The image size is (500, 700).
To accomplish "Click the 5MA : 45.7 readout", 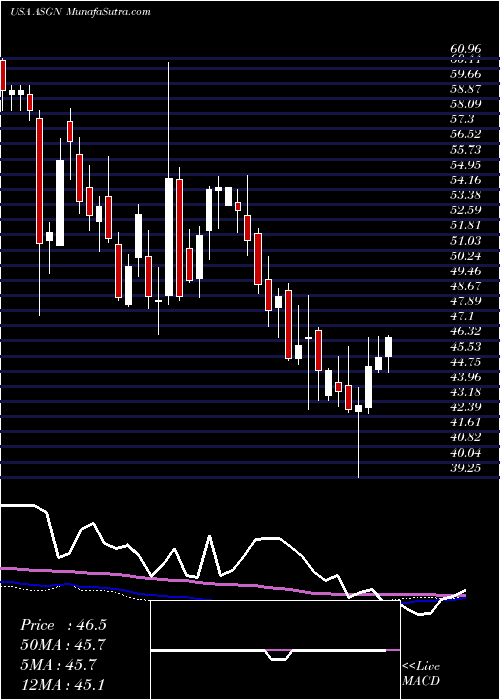I will pyautogui.click(x=58, y=665).
